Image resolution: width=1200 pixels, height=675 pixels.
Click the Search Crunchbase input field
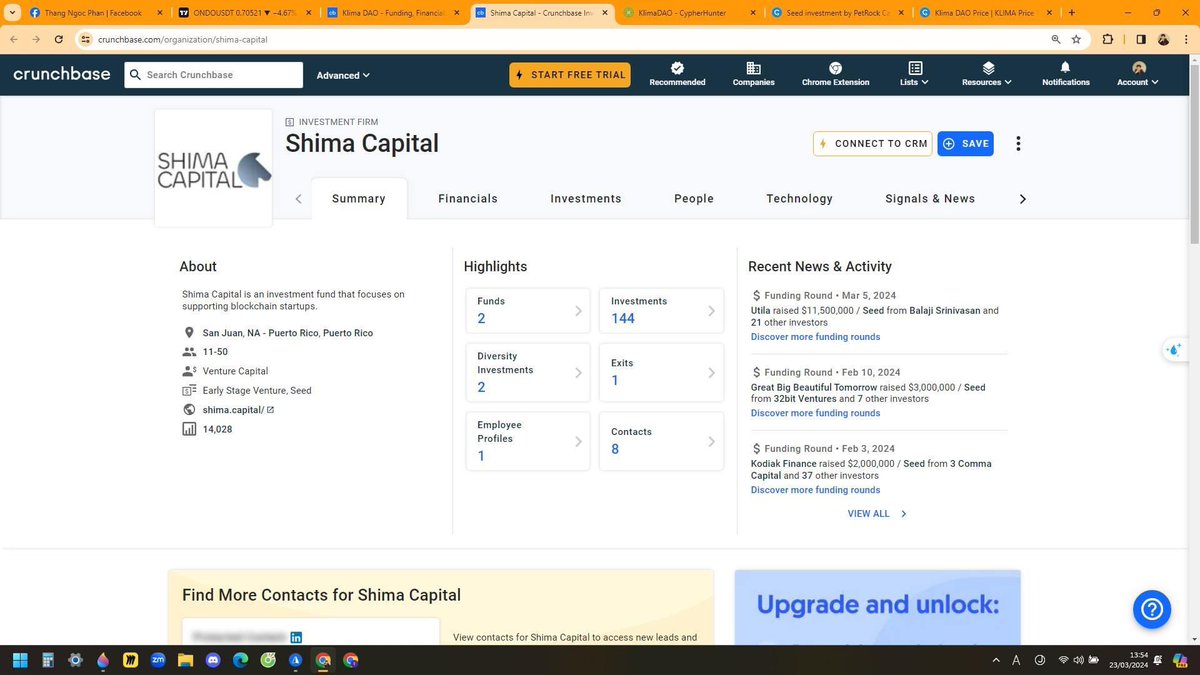tap(213, 75)
